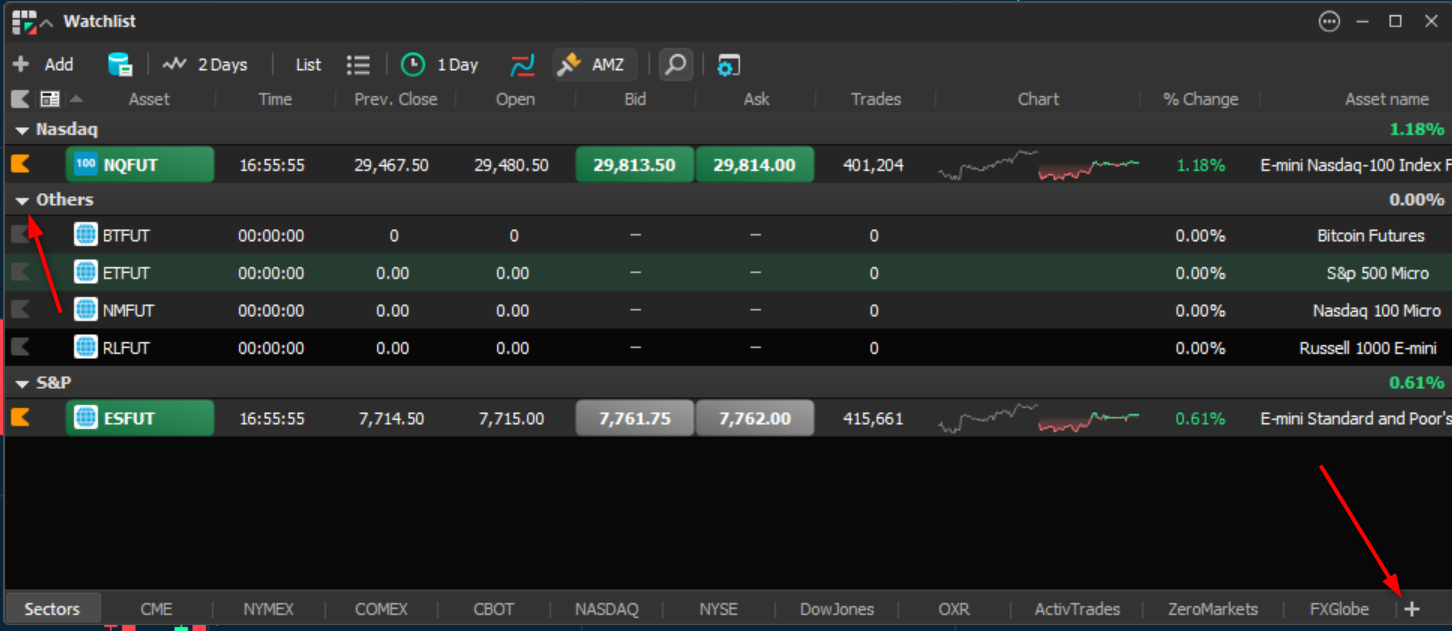Switch to the OXR tab
This screenshot has width=1452, height=631.
click(954, 608)
